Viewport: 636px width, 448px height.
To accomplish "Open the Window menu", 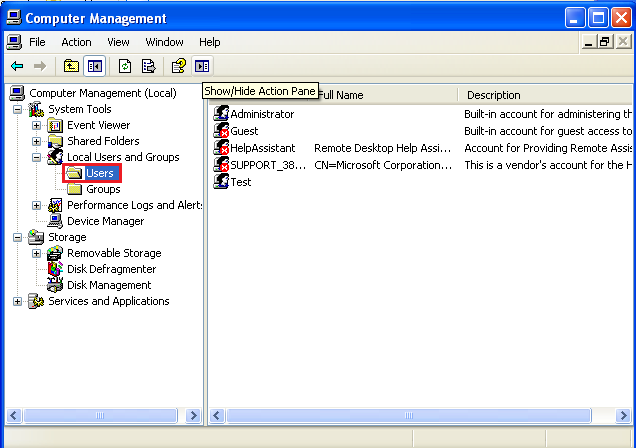I will [164, 42].
